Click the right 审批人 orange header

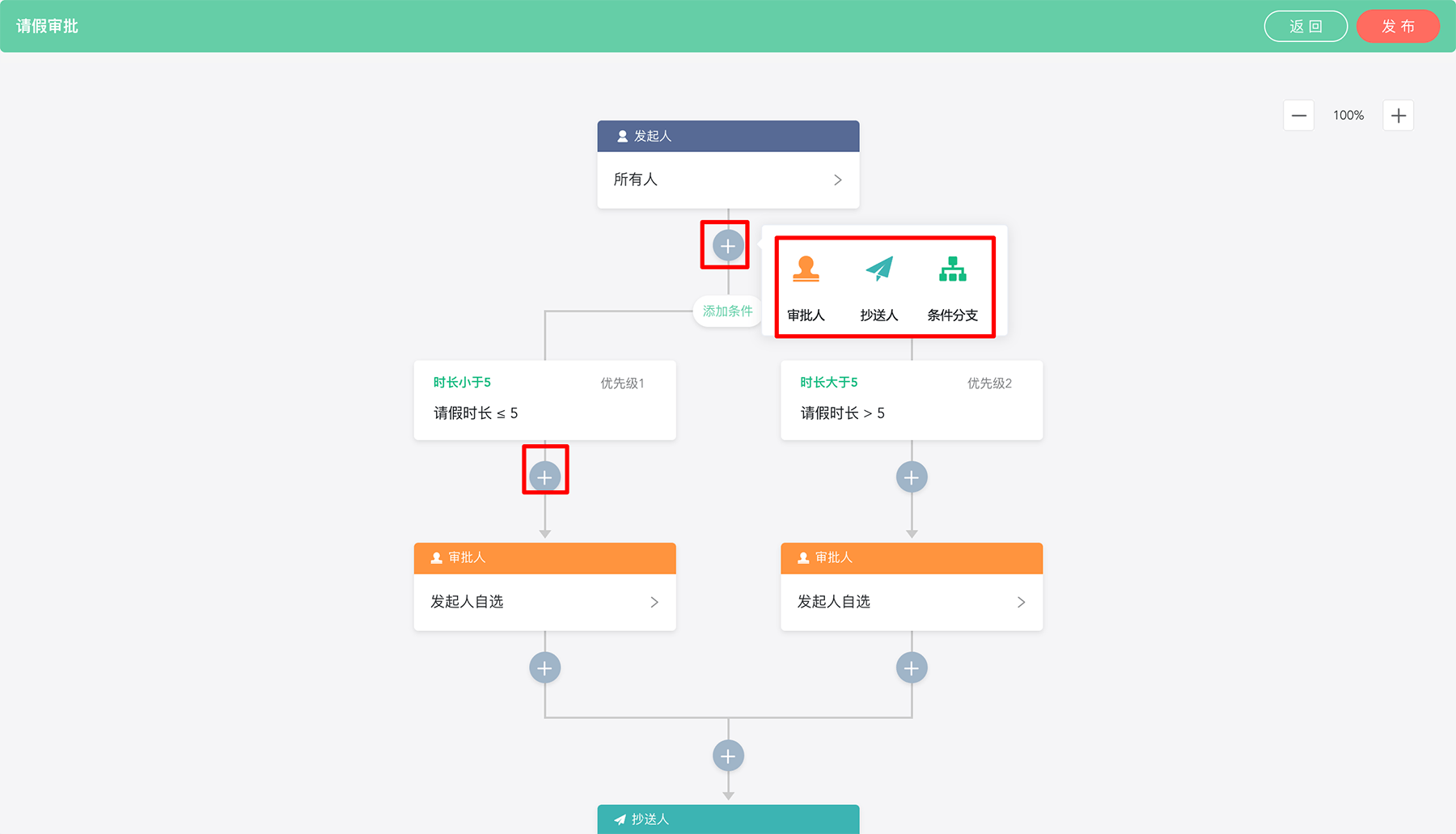click(912, 558)
